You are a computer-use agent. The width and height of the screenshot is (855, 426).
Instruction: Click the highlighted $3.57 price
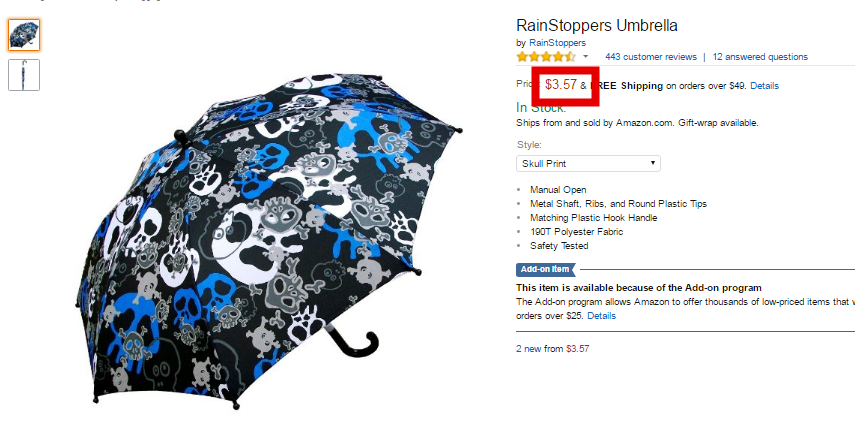pos(561,85)
